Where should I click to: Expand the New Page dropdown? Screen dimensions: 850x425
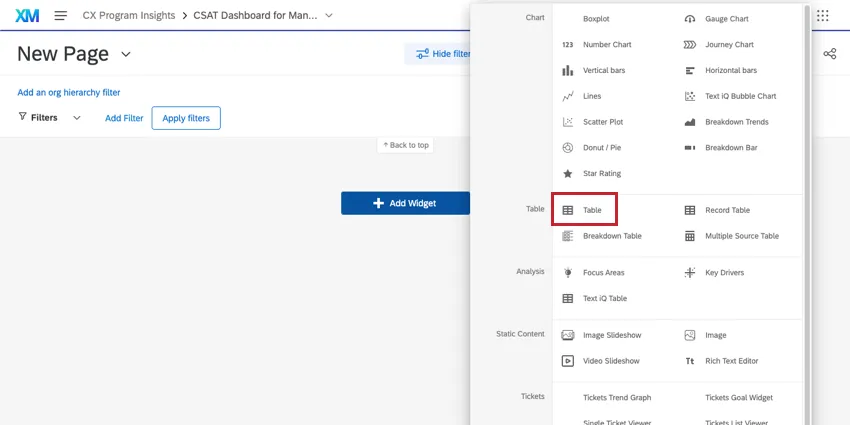126,54
